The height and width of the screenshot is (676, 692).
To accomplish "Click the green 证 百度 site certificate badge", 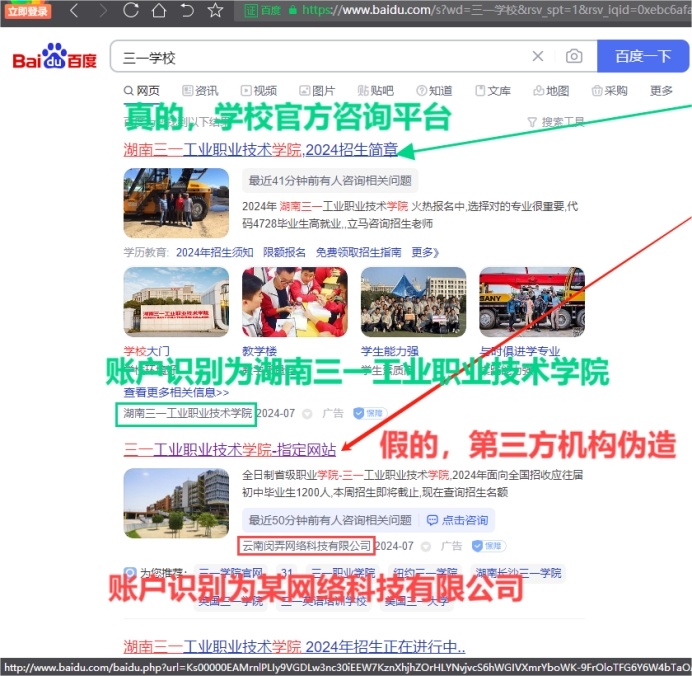I will point(263,10).
